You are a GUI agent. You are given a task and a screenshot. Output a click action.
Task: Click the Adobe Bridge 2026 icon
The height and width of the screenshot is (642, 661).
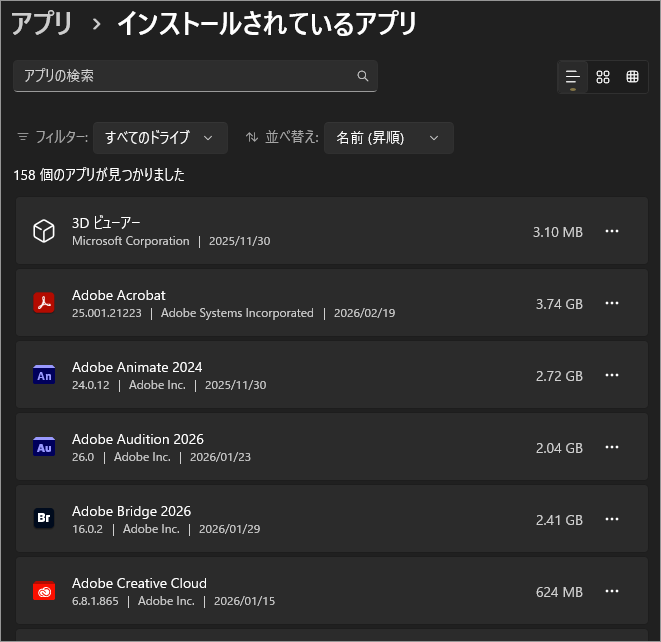point(44,519)
